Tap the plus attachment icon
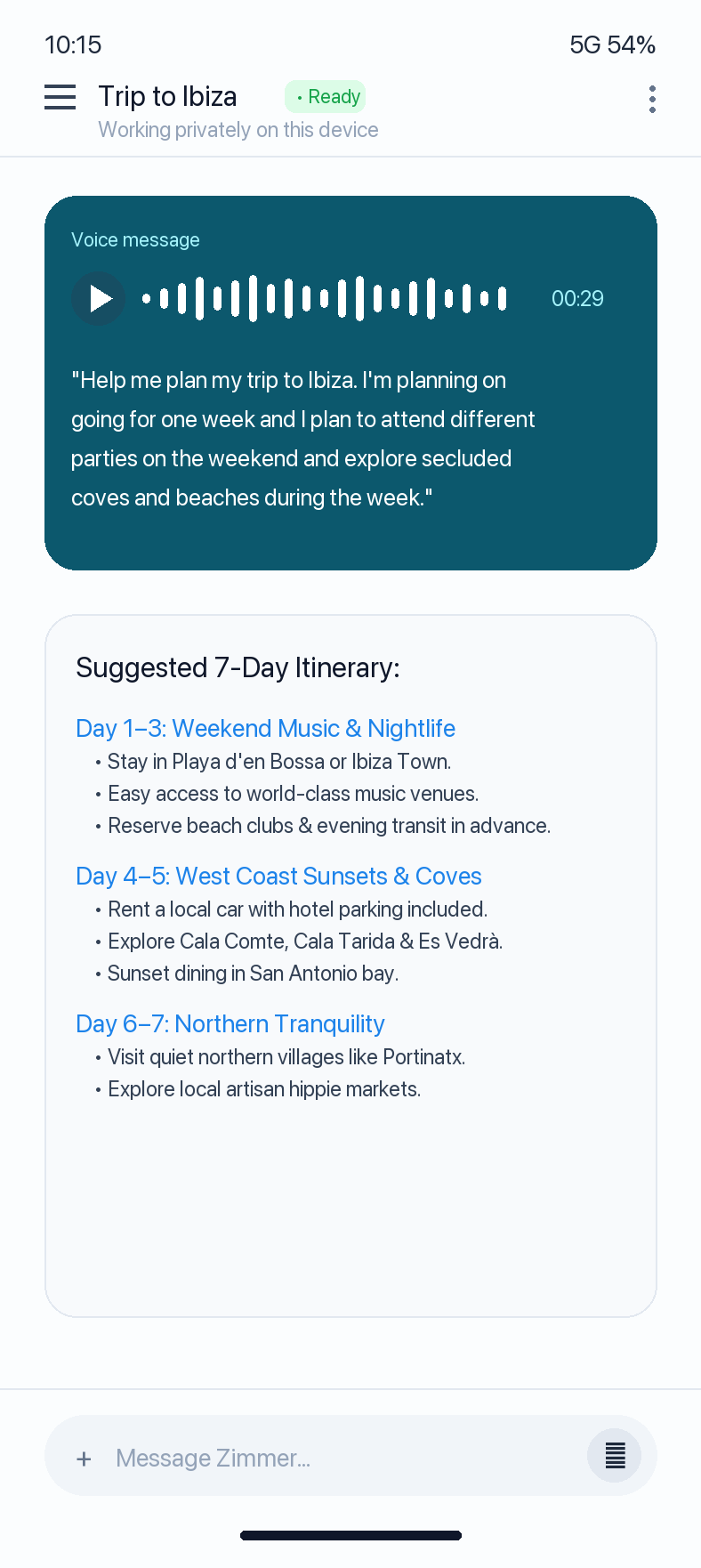The width and height of the screenshot is (701, 1568). coord(84,1459)
